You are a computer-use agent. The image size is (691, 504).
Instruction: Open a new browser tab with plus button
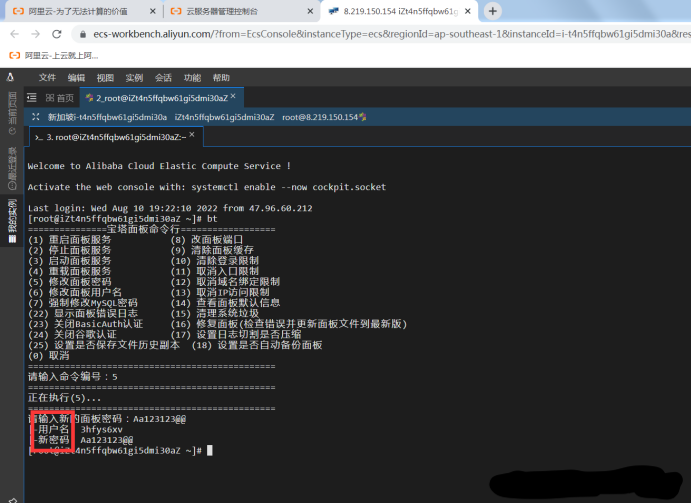(493, 11)
